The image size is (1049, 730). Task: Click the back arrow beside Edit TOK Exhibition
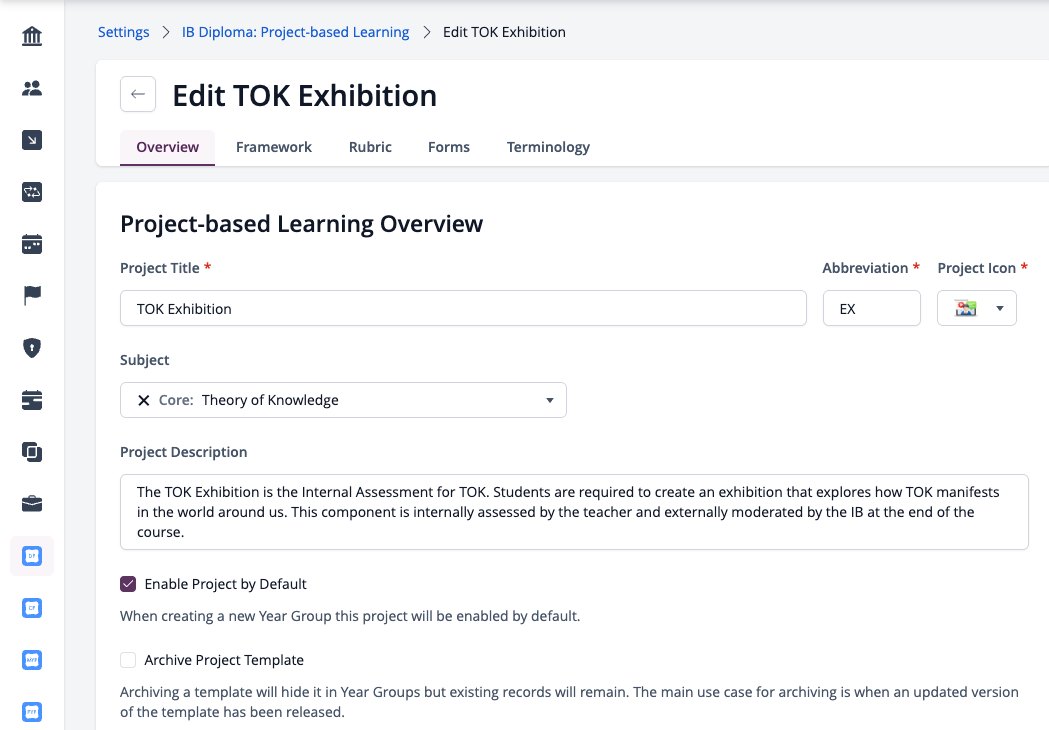tap(138, 94)
